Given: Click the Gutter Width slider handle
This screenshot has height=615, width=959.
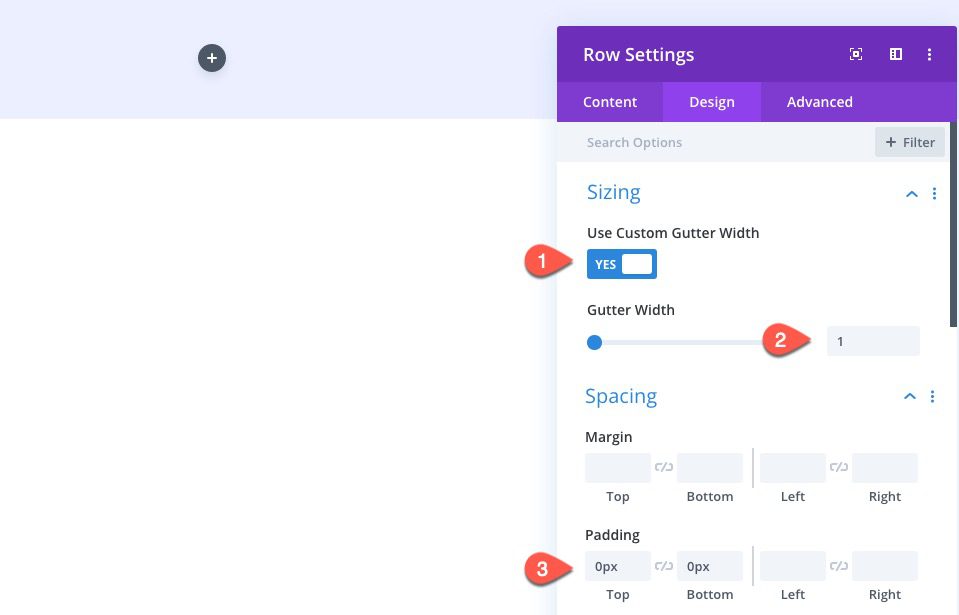Looking at the screenshot, I should pos(594,342).
